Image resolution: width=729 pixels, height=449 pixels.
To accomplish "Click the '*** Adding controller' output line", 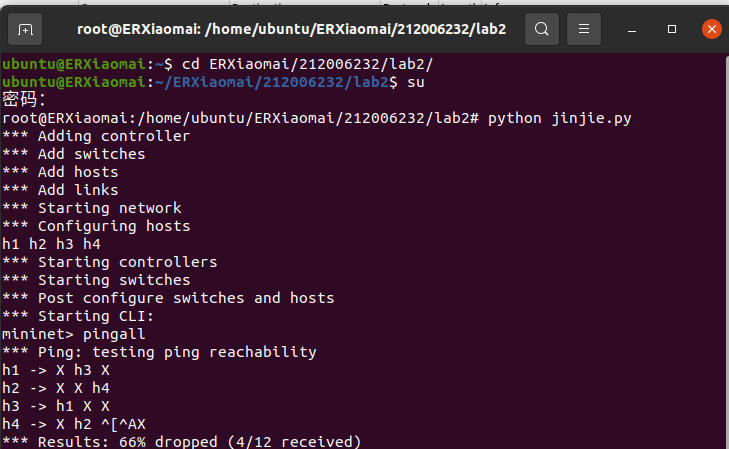I will click(x=96, y=136).
